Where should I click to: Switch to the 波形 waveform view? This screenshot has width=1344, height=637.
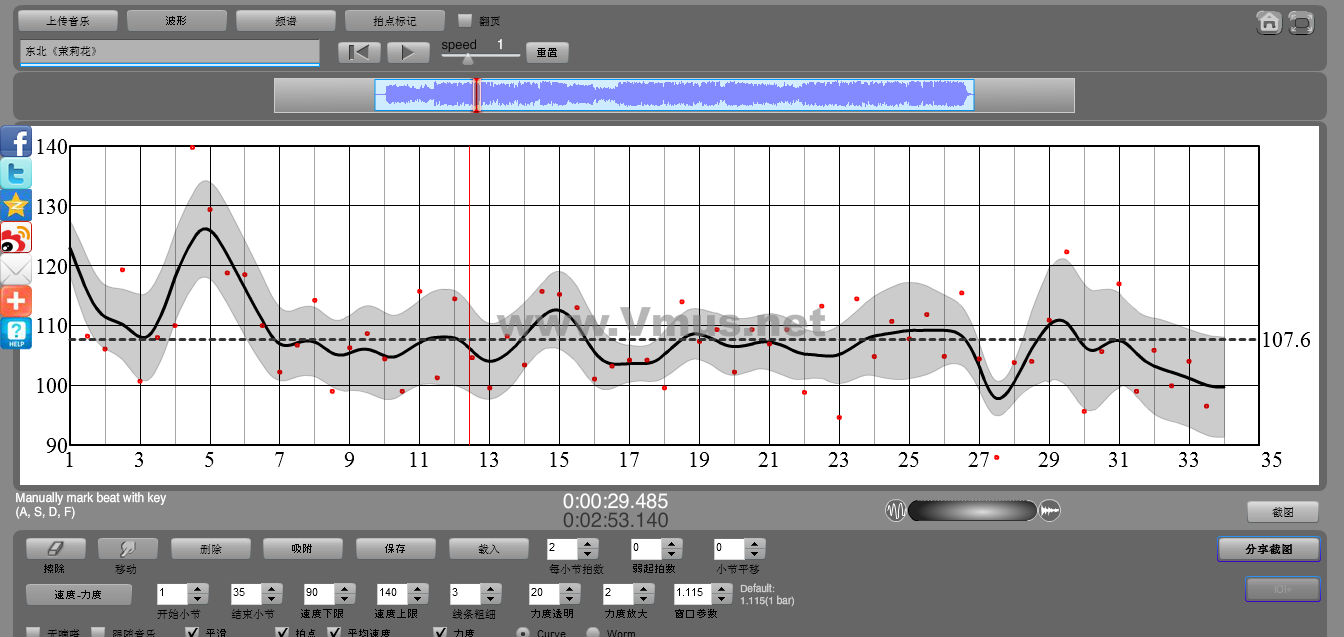[176, 20]
